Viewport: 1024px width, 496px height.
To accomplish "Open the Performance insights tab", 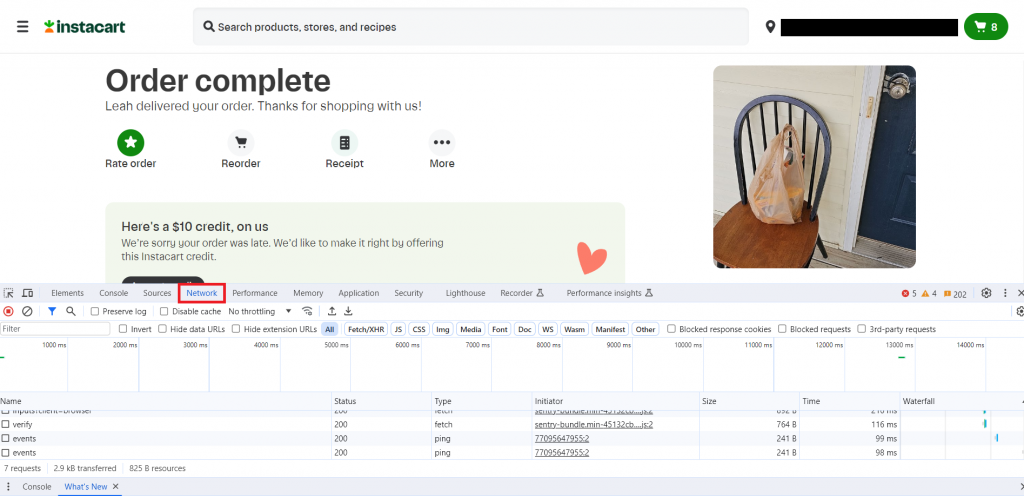I will 609,293.
